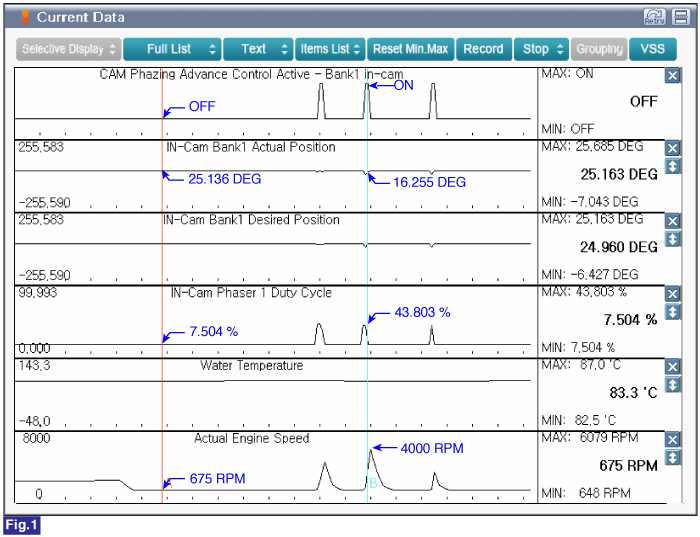Click the Reset Min.Max button
The height and width of the screenshot is (537, 700).
click(x=411, y=49)
